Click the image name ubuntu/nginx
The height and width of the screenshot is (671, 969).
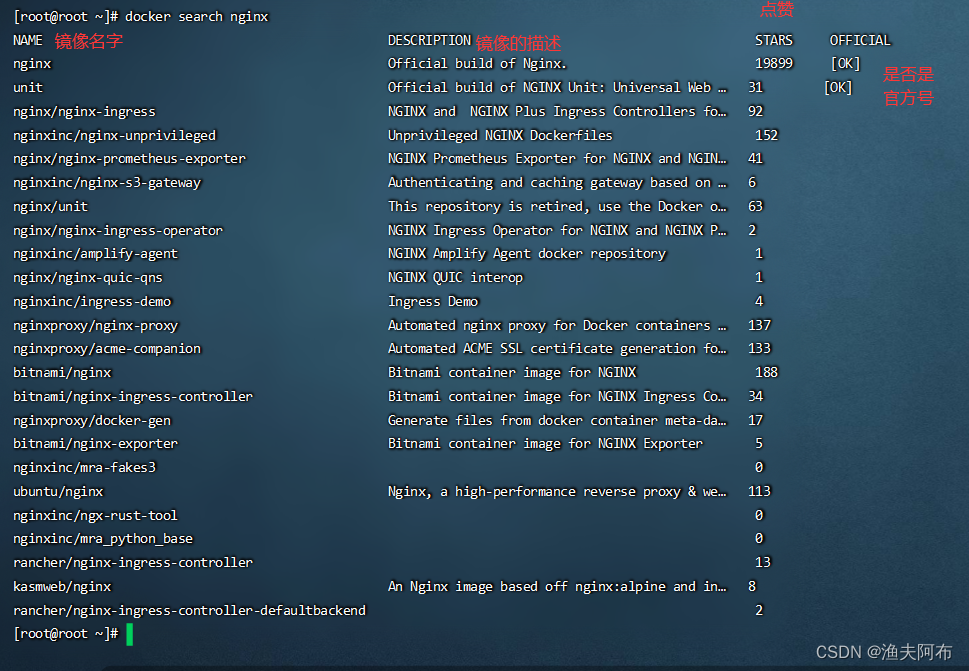(58, 492)
